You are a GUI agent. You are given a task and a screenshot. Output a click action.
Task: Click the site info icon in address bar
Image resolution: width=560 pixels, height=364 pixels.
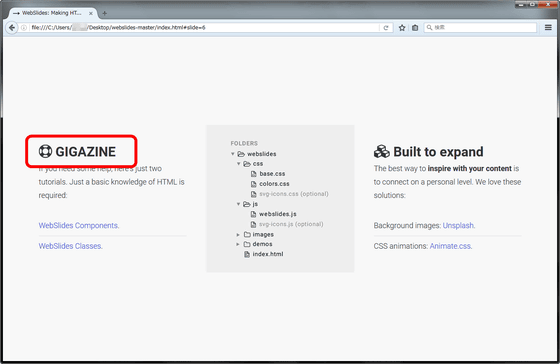point(24,28)
